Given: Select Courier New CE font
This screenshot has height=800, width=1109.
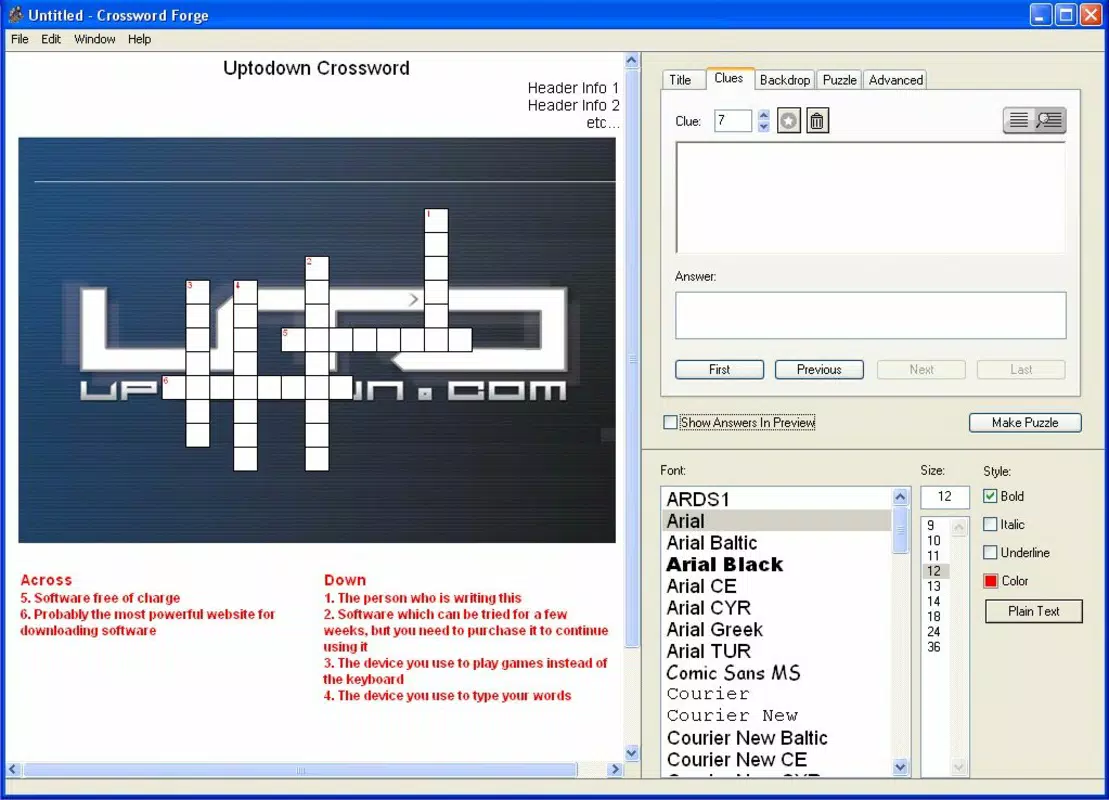Looking at the screenshot, I should [x=777, y=760].
